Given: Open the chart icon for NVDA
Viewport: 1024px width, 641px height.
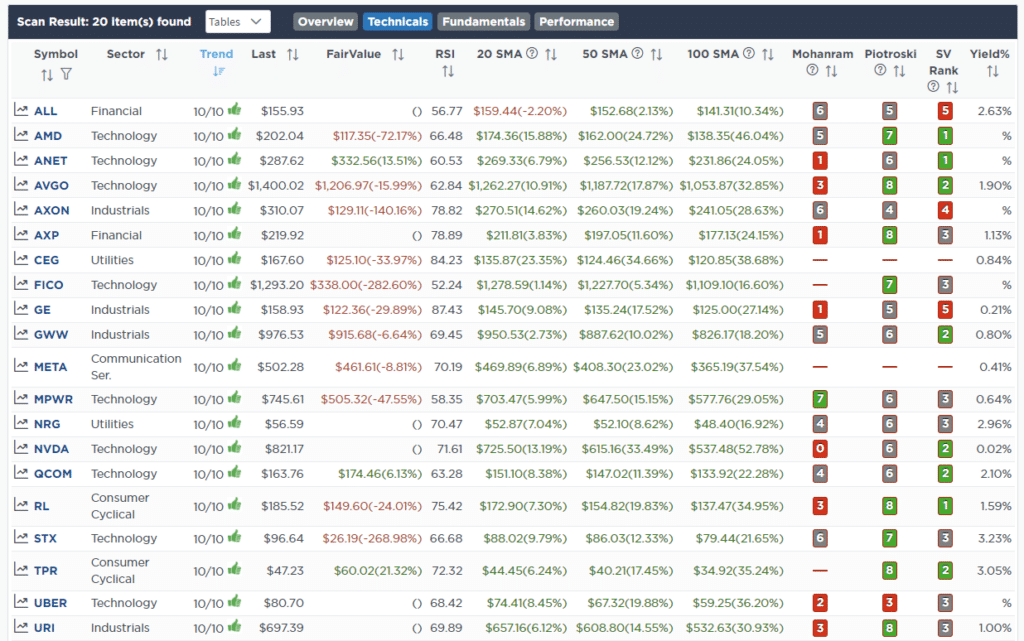Looking at the screenshot, I should [x=21, y=448].
